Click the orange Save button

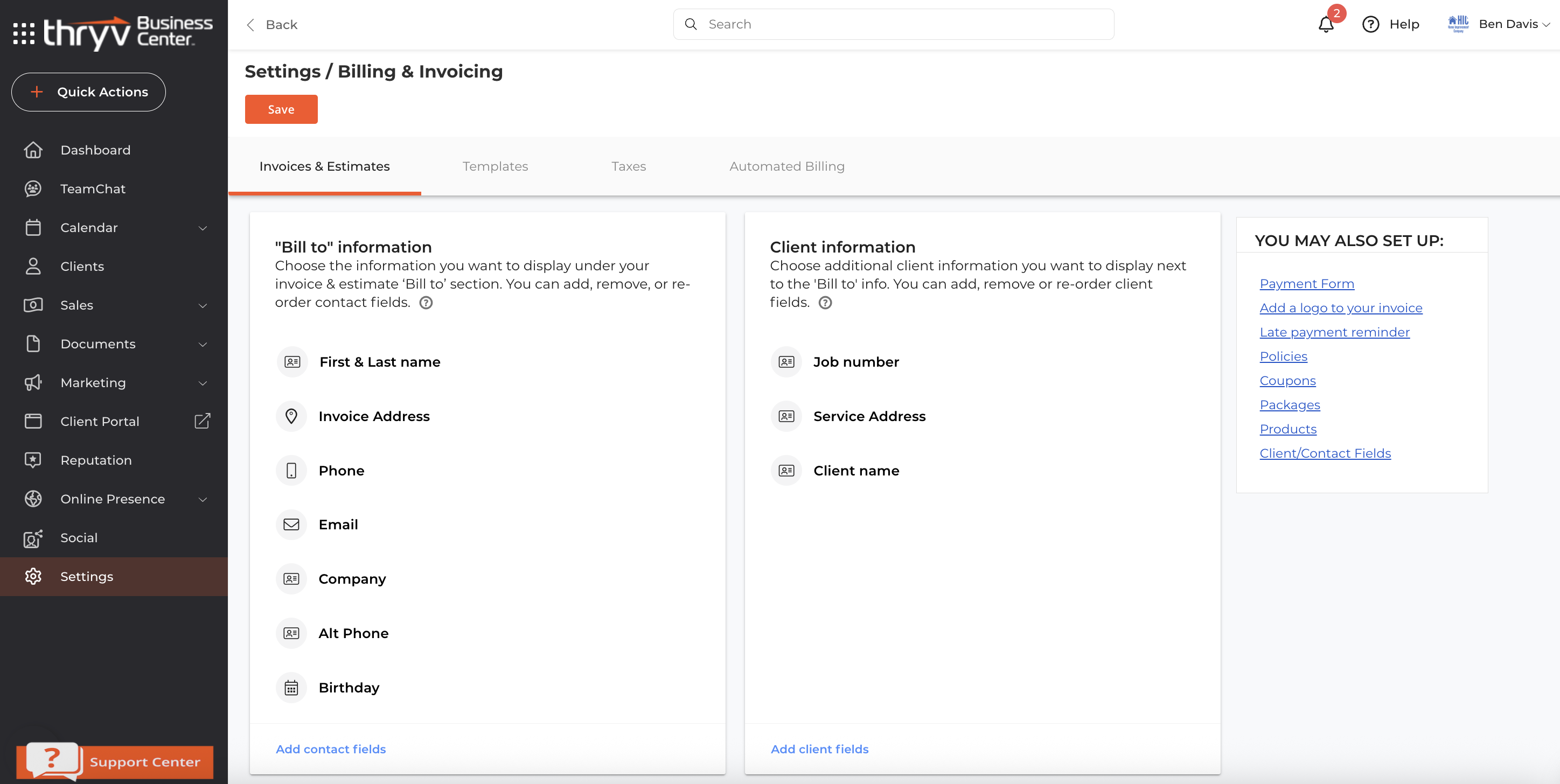pyautogui.click(x=281, y=110)
